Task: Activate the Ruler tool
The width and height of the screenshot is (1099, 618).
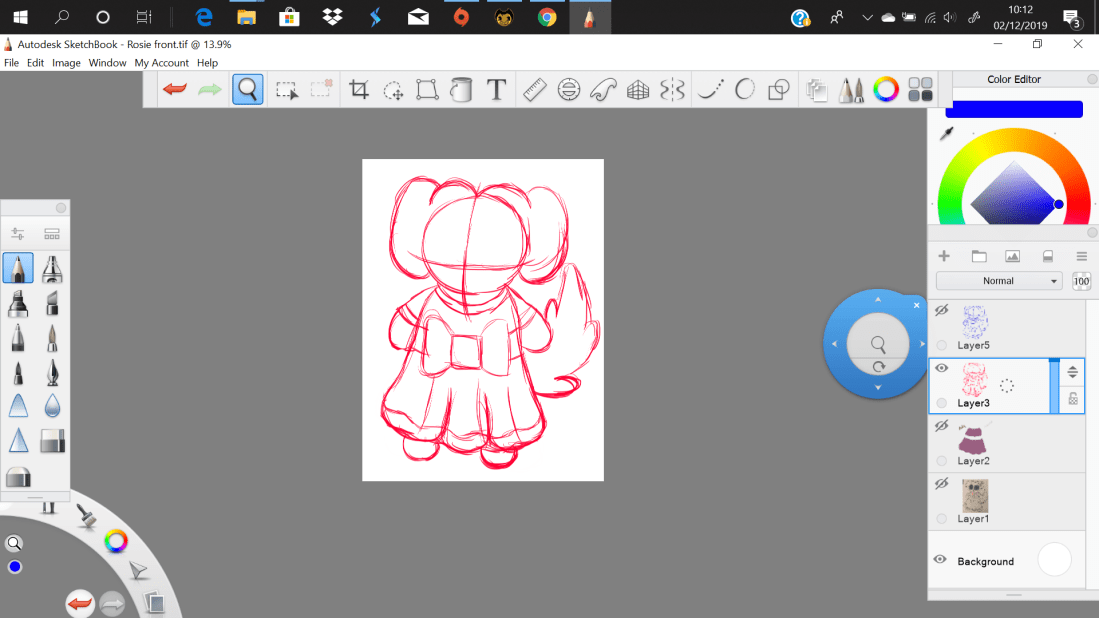Action: click(534, 90)
